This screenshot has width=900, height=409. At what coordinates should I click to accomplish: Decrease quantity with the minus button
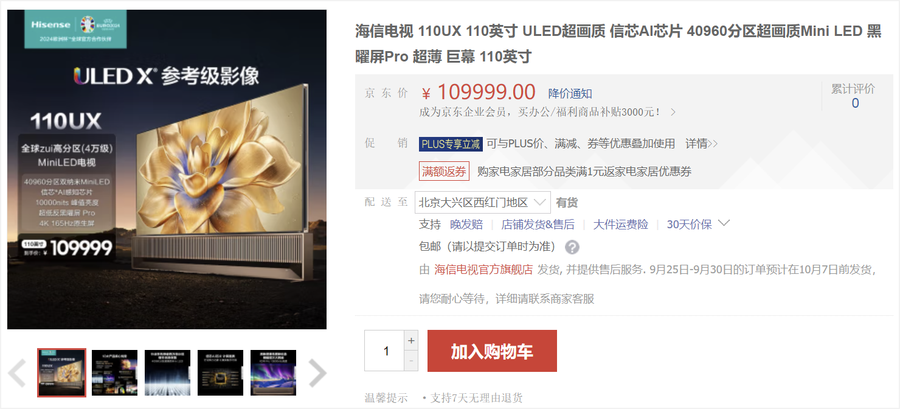pyautogui.click(x=411, y=361)
